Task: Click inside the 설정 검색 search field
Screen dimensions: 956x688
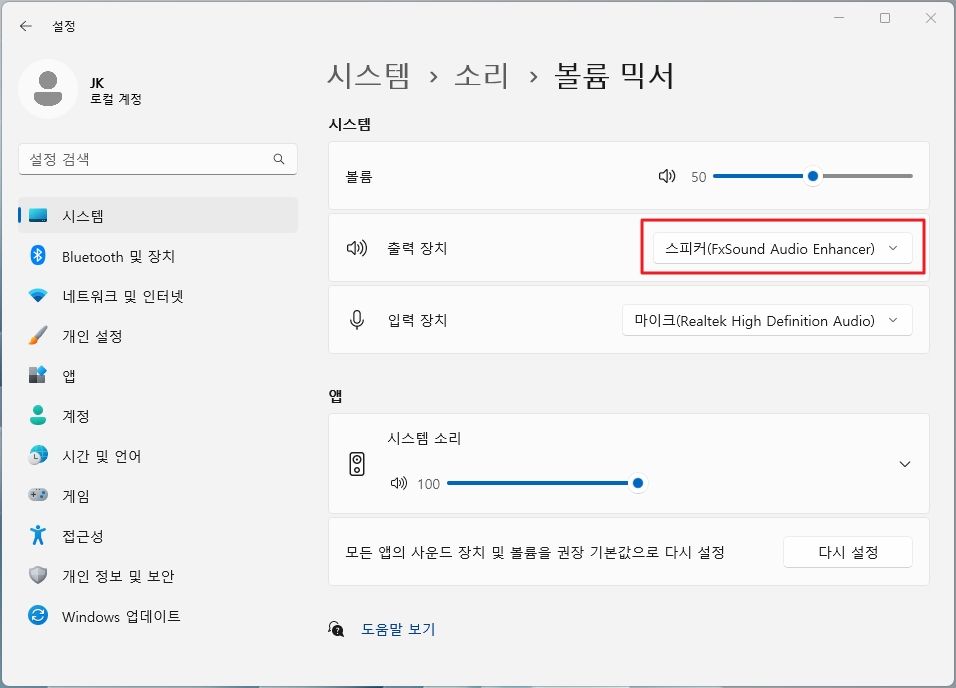Action: 158,159
